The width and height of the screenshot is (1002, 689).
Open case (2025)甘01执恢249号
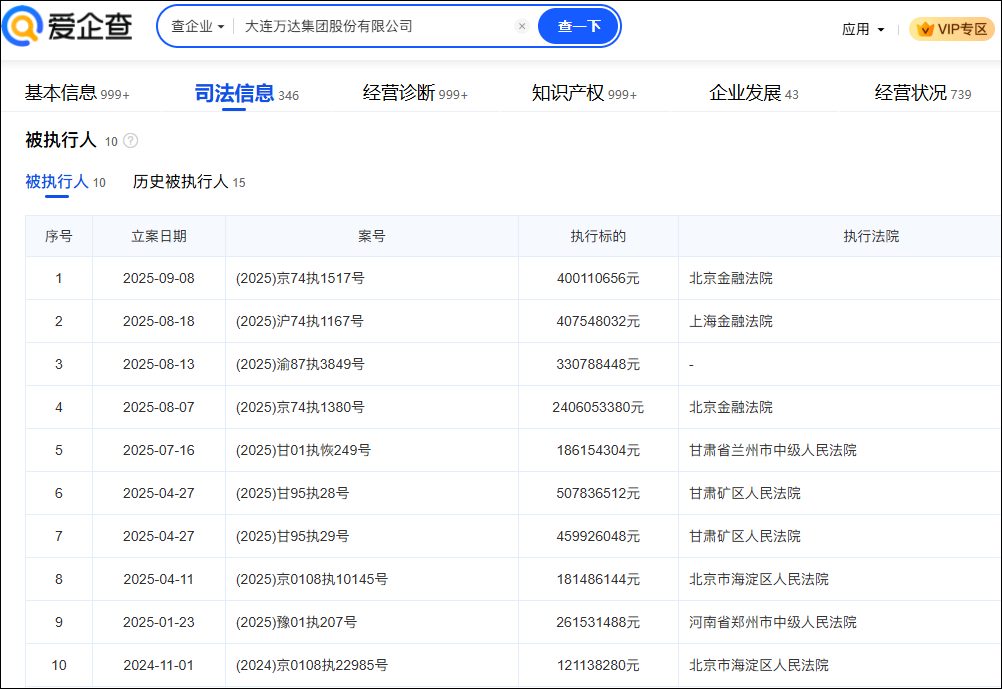coord(303,451)
